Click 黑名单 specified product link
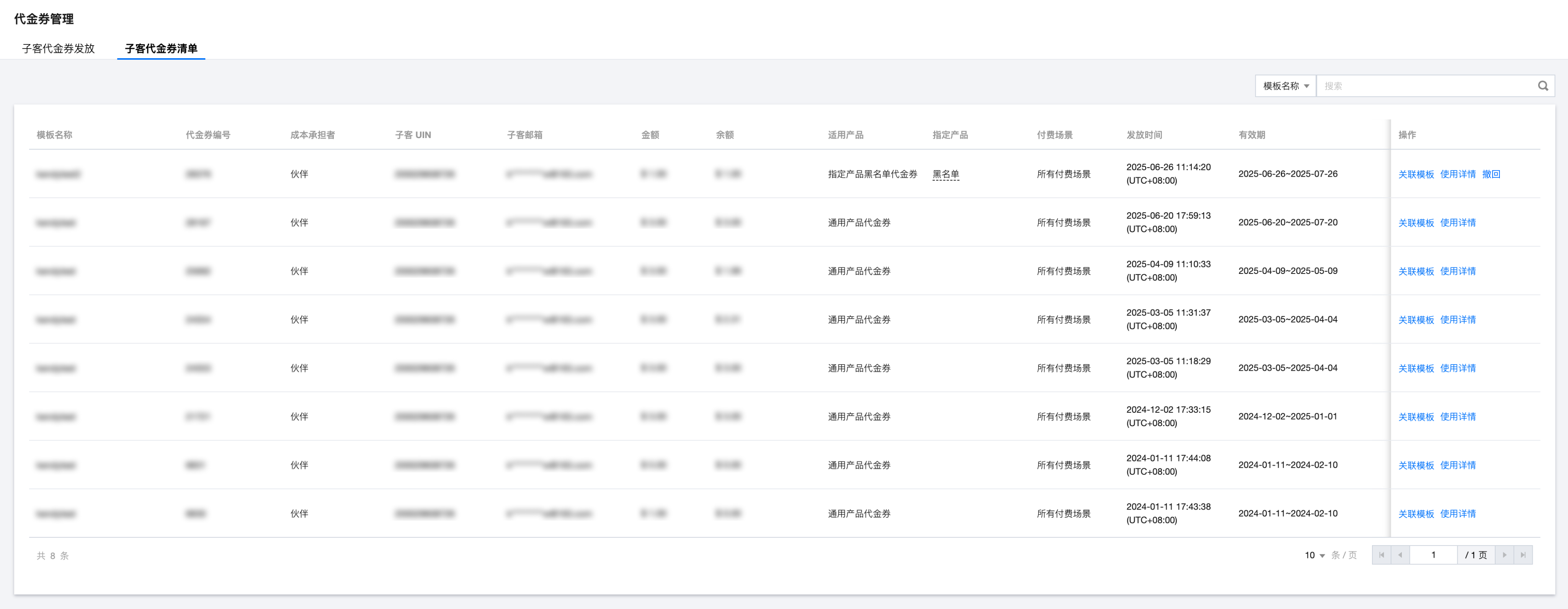1568x609 pixels. 945,174
